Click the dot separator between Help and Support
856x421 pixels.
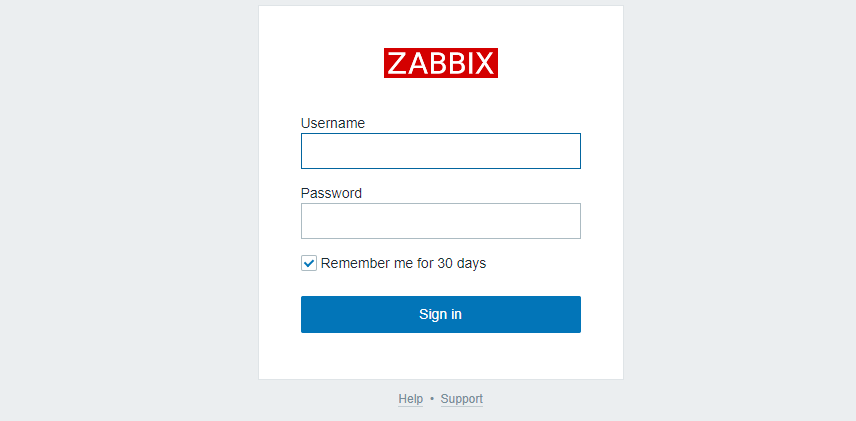(432, 399)
